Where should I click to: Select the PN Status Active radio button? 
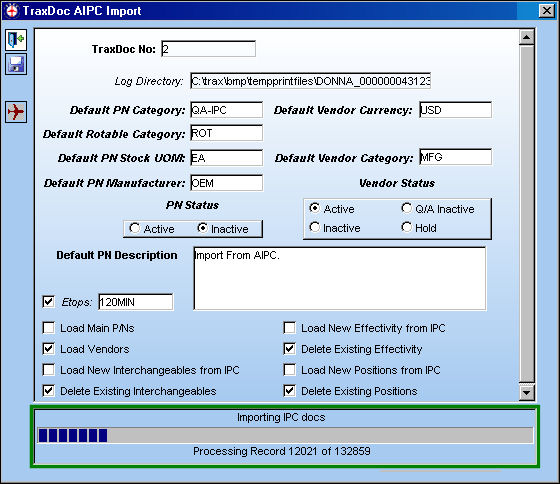[x=135, y=228]
